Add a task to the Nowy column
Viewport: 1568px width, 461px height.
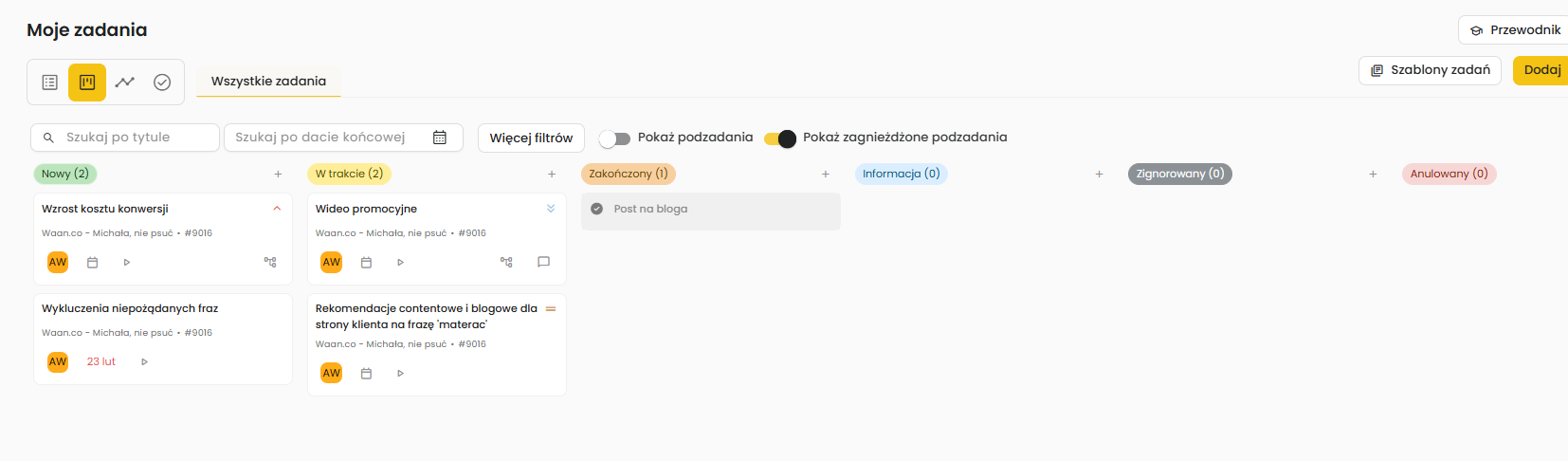coord(278,174)
